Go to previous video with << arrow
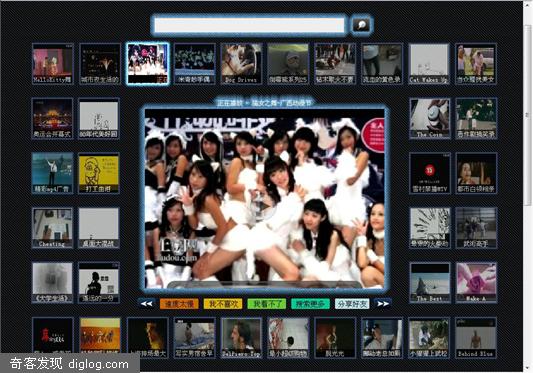The width and height of the screenshot is (533, 373). [x=147, y=304]
